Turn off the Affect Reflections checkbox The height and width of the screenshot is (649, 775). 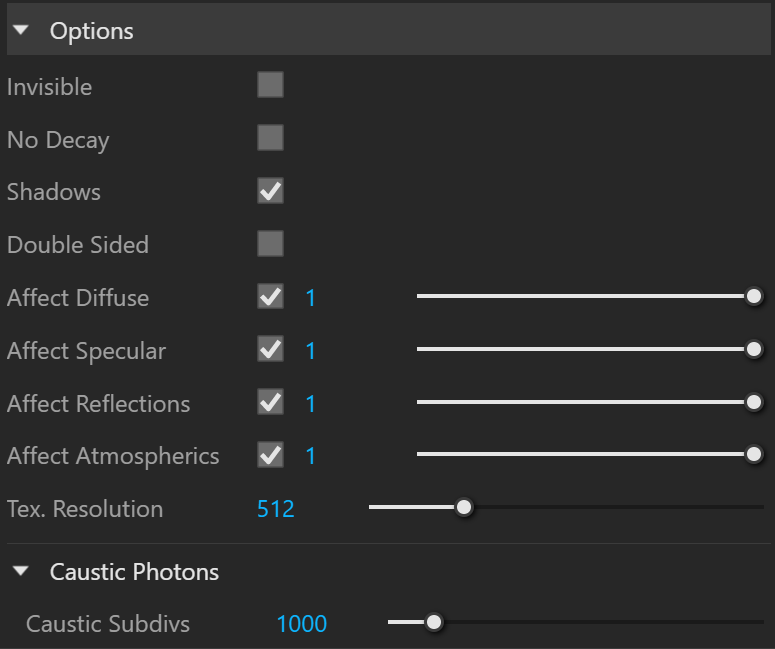pyautogui.click(x=270, y=402)
